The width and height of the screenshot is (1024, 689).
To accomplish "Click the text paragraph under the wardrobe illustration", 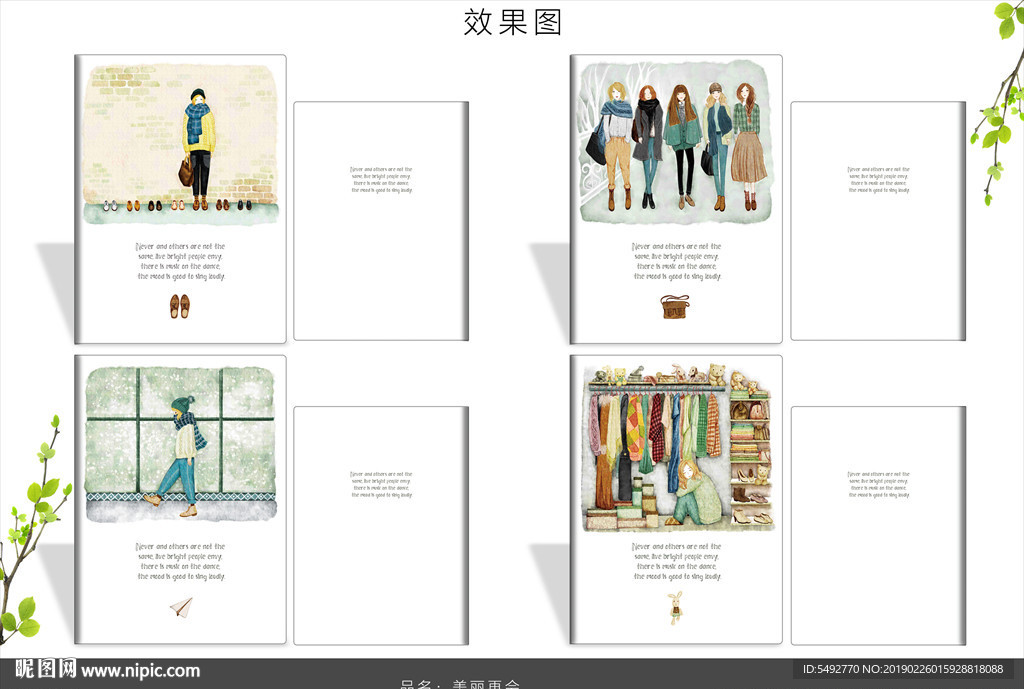I will [677, 562].
